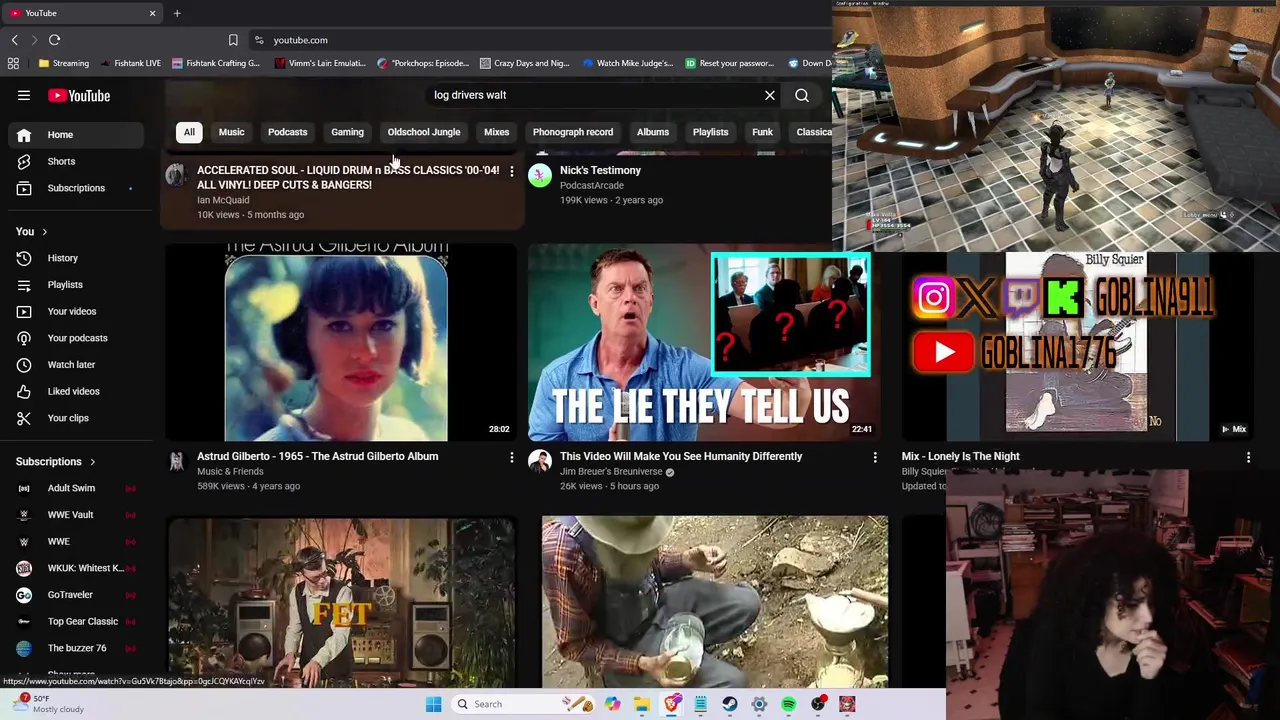Viewport: 1280px width, 720px height.
Task: Open more options for ACCELERATED SOUL video
Action: click(511, 171)
